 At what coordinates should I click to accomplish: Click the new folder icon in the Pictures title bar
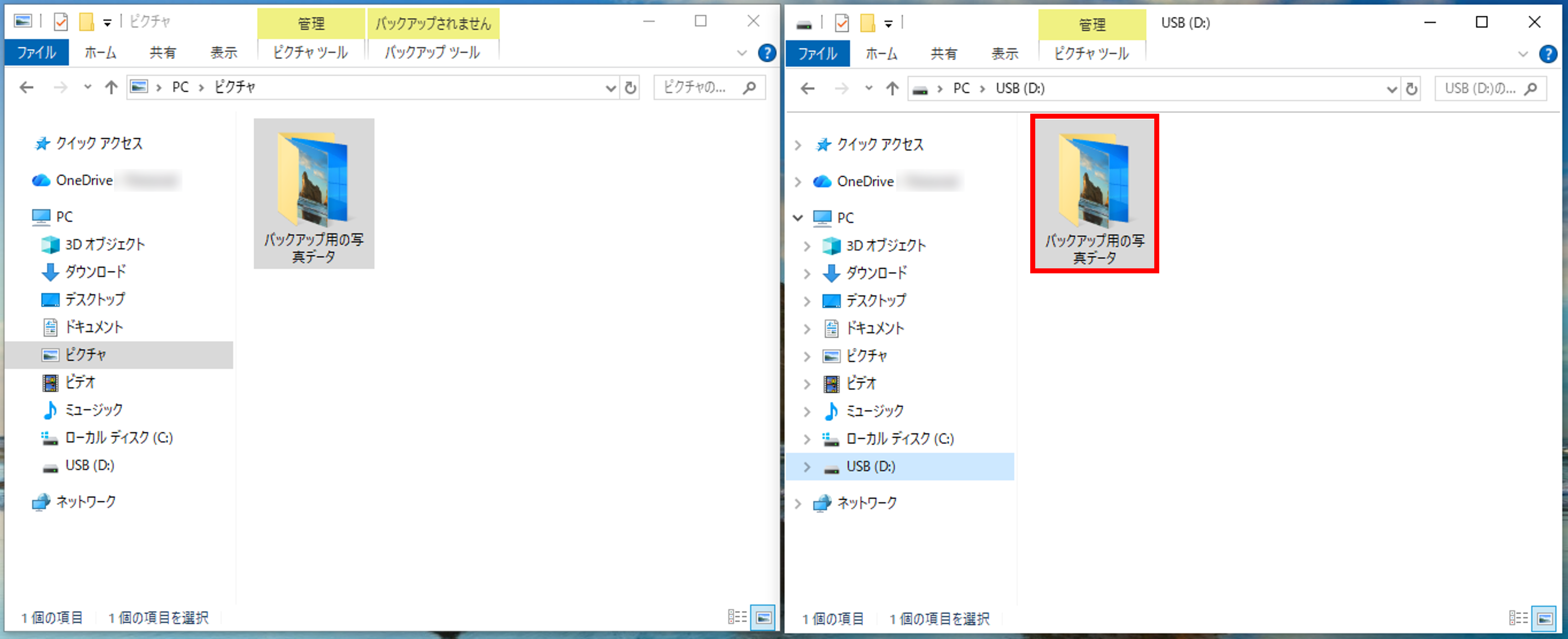tap(87, 22)
